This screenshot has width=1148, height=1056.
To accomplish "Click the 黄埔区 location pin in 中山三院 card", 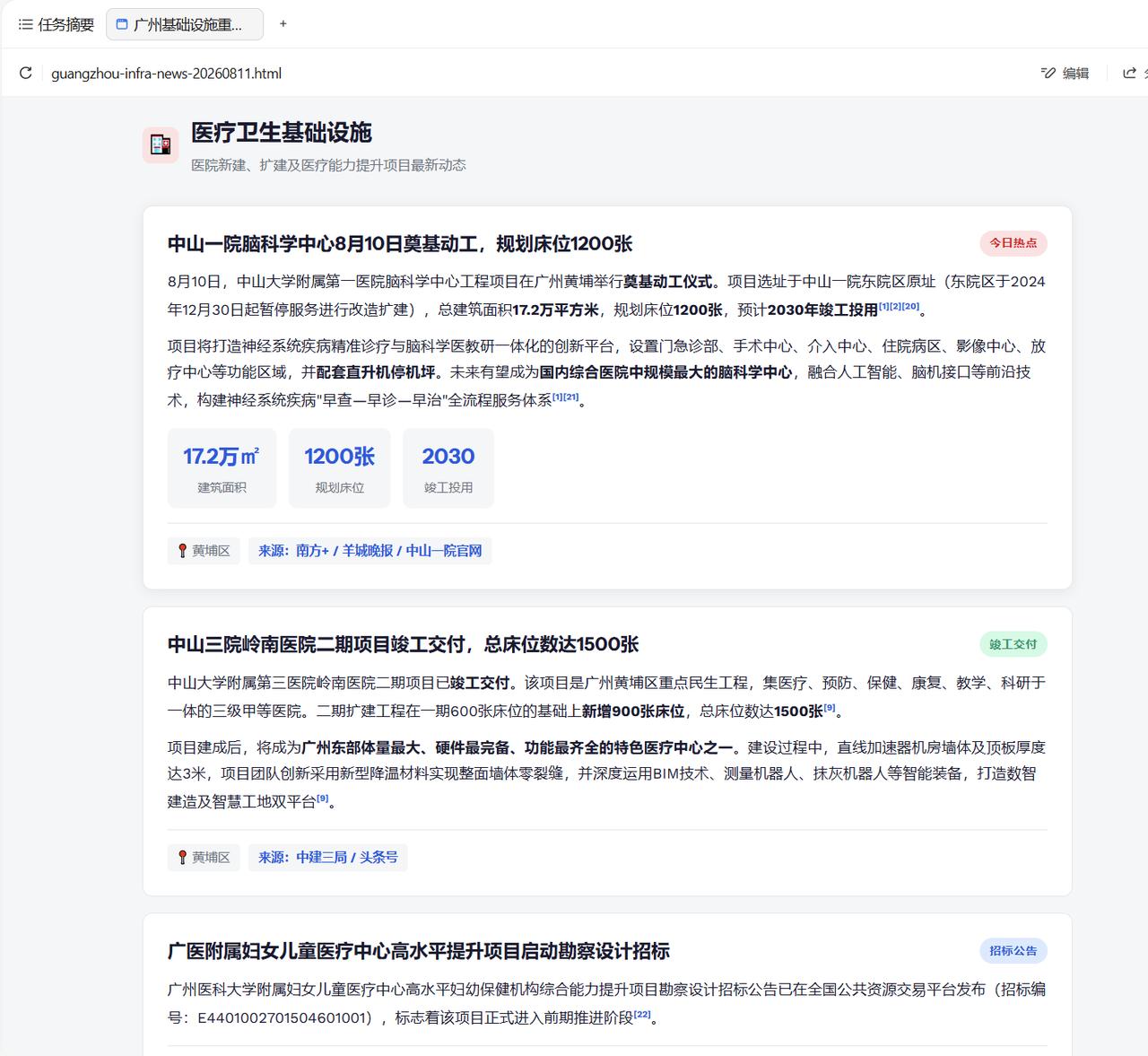I will point(204,858).
